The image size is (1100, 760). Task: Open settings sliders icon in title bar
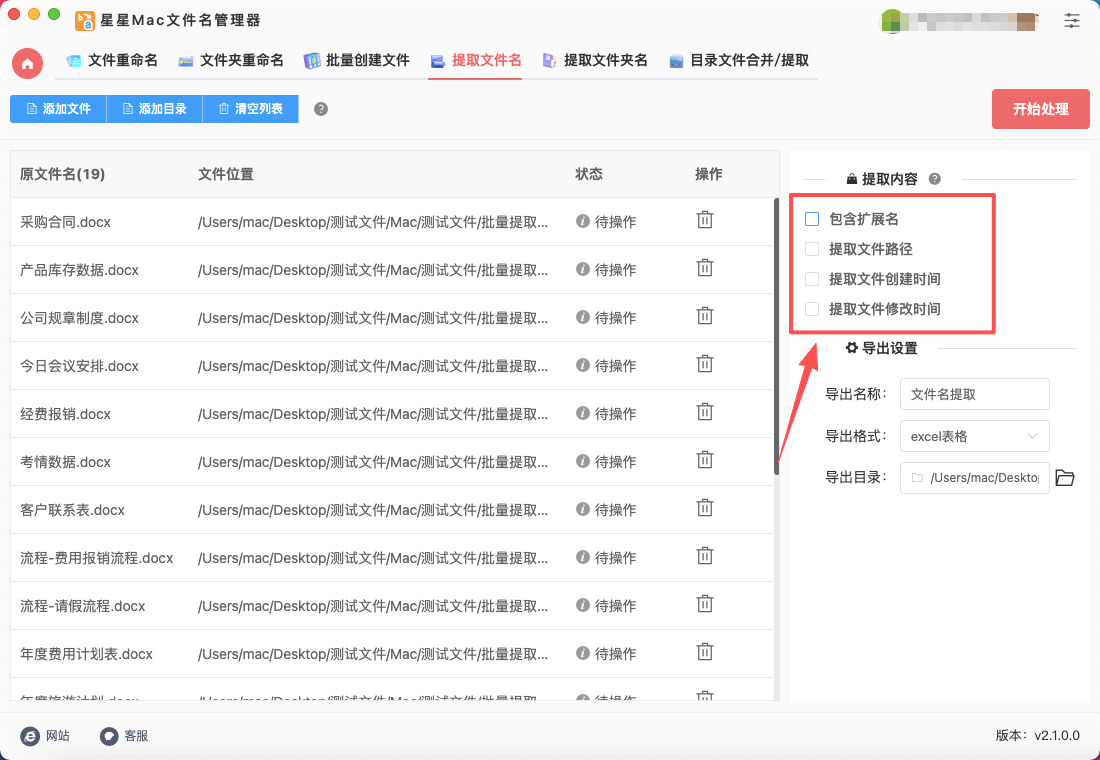1072,20
